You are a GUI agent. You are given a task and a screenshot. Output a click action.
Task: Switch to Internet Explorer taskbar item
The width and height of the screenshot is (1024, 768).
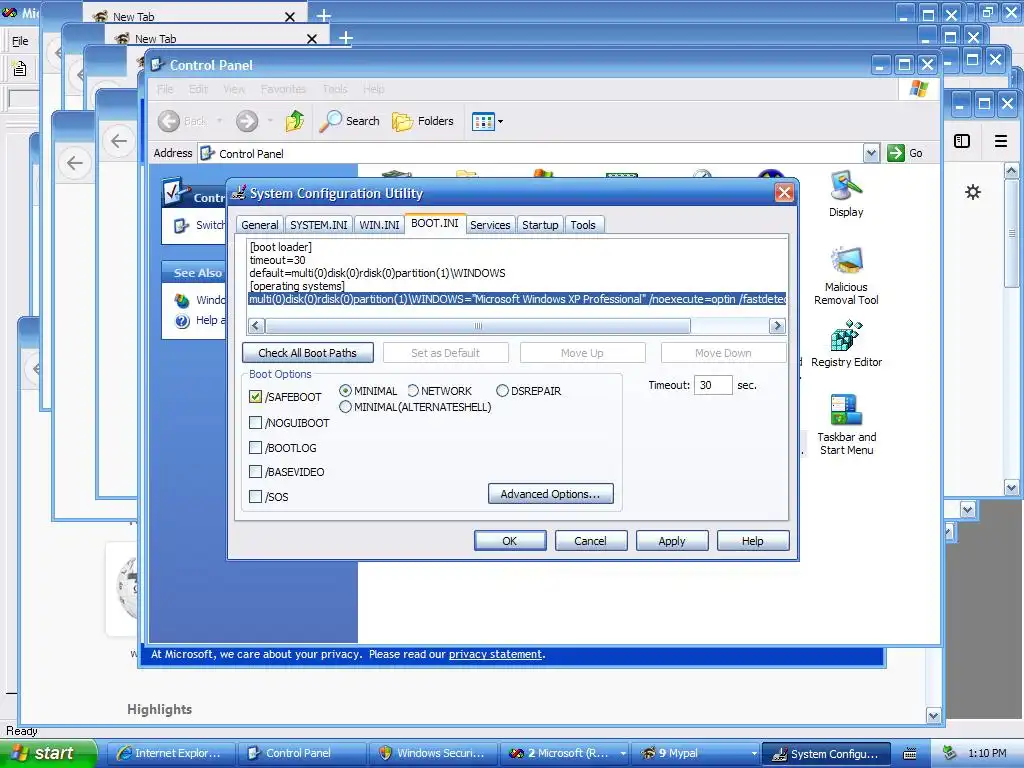(x=170, y=754)
